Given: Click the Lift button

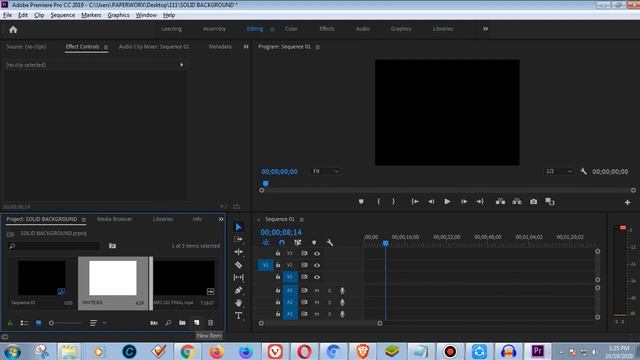Looking at the screenshot, I should click(x=500, y=202).
